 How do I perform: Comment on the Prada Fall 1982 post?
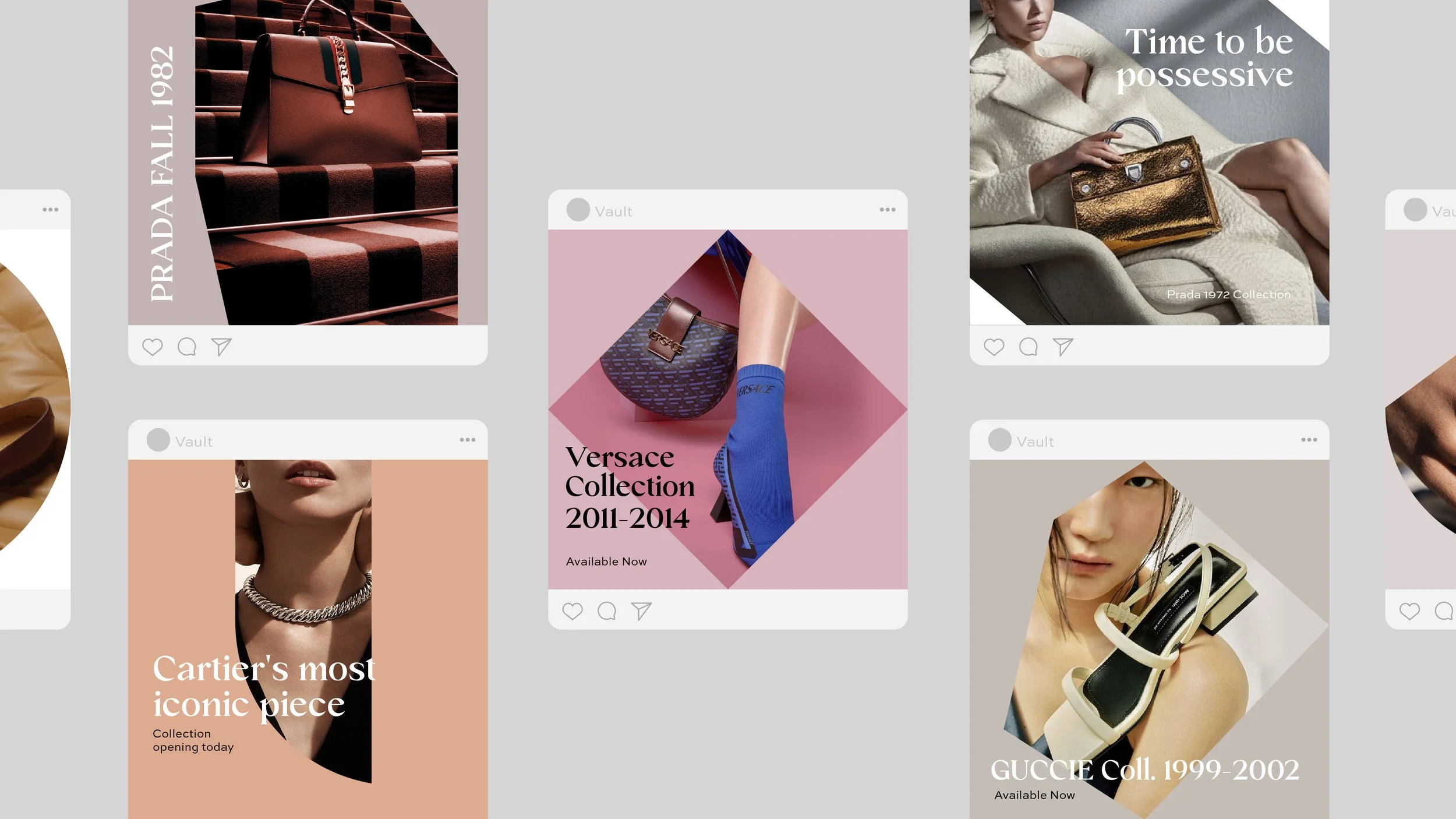pos(186,347)
